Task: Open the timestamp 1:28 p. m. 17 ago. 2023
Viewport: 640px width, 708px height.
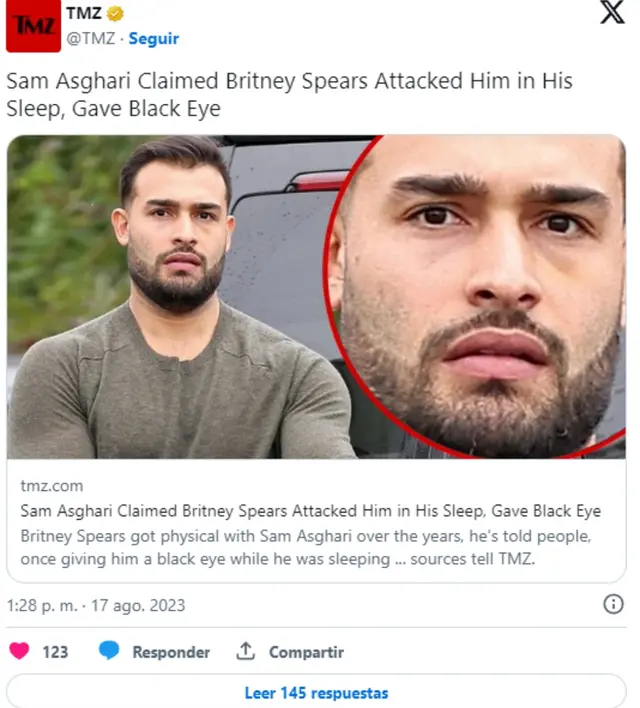Action: pos(95,605)
